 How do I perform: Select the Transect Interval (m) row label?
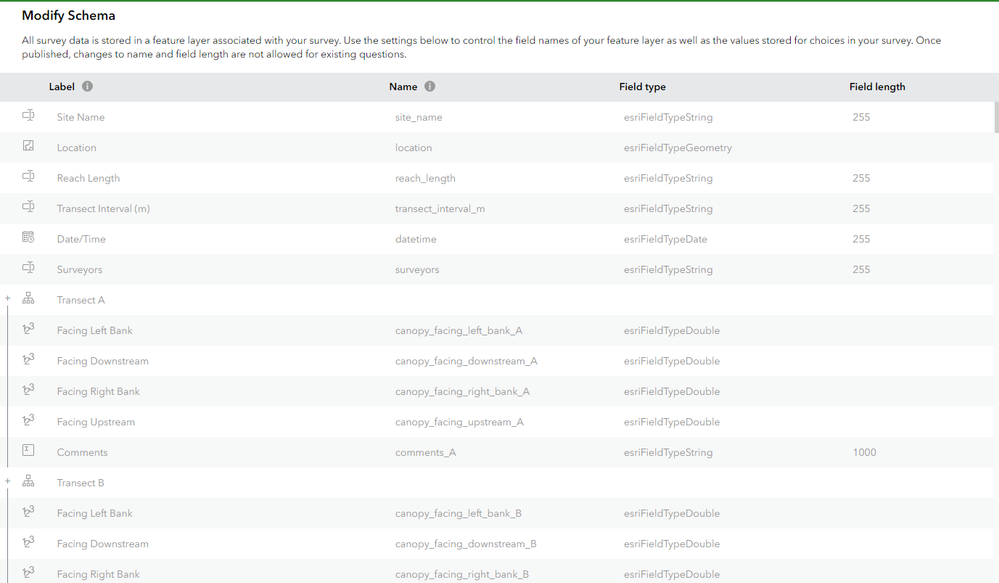click(x=103, y=209)
